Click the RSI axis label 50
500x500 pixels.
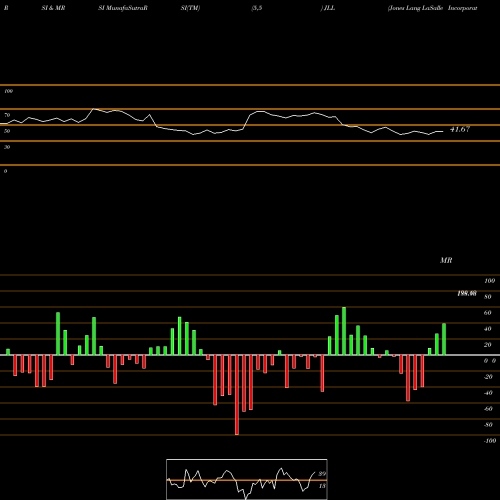7,131
